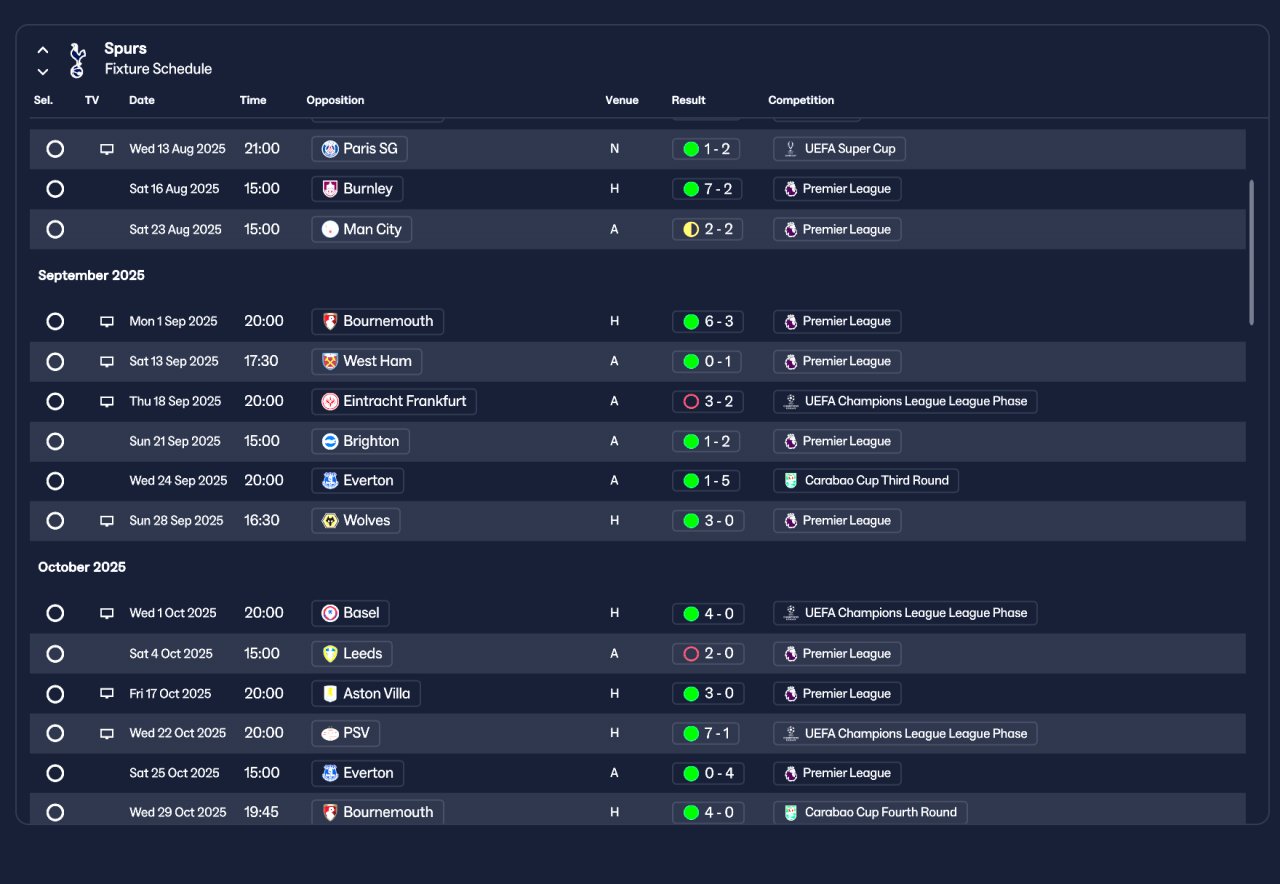The width and height of the screenshot is (1280, 884).
Task: Click the date Sat 25 Oct 2025
Action: [x=174, y=773]
